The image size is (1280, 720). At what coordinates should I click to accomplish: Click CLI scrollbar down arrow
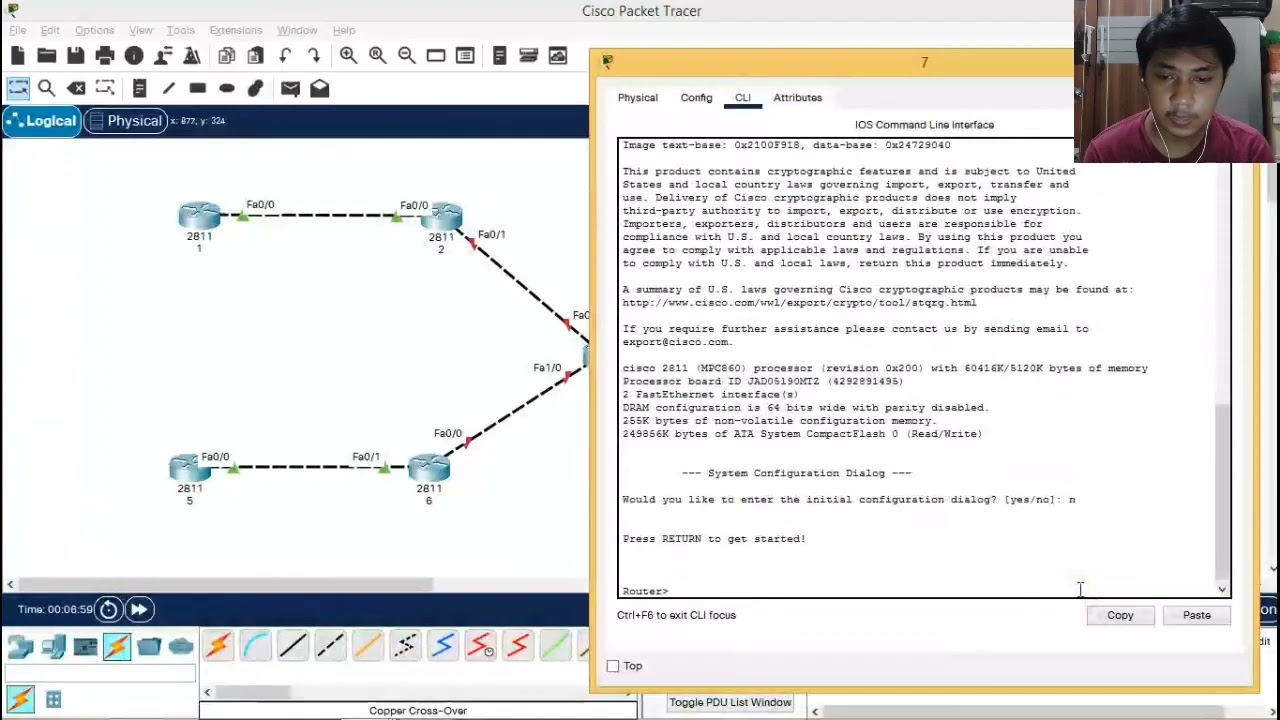pyautogui.click(x=1222, y=590)
